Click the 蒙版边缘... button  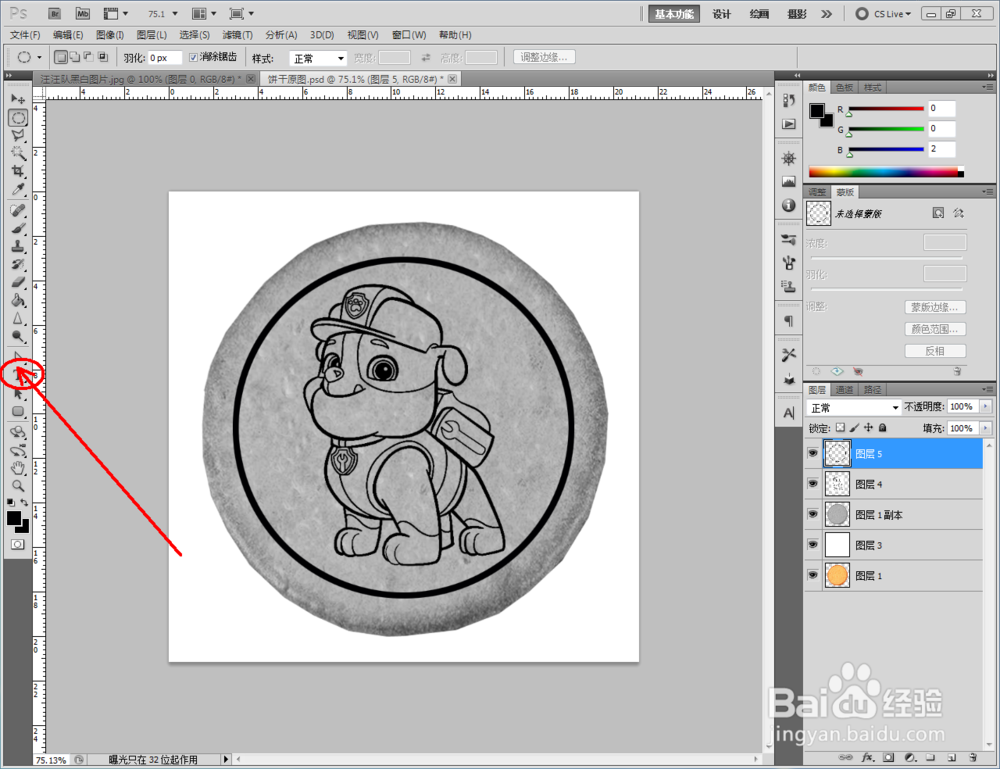pyautogui.click(x=934, y=307)
